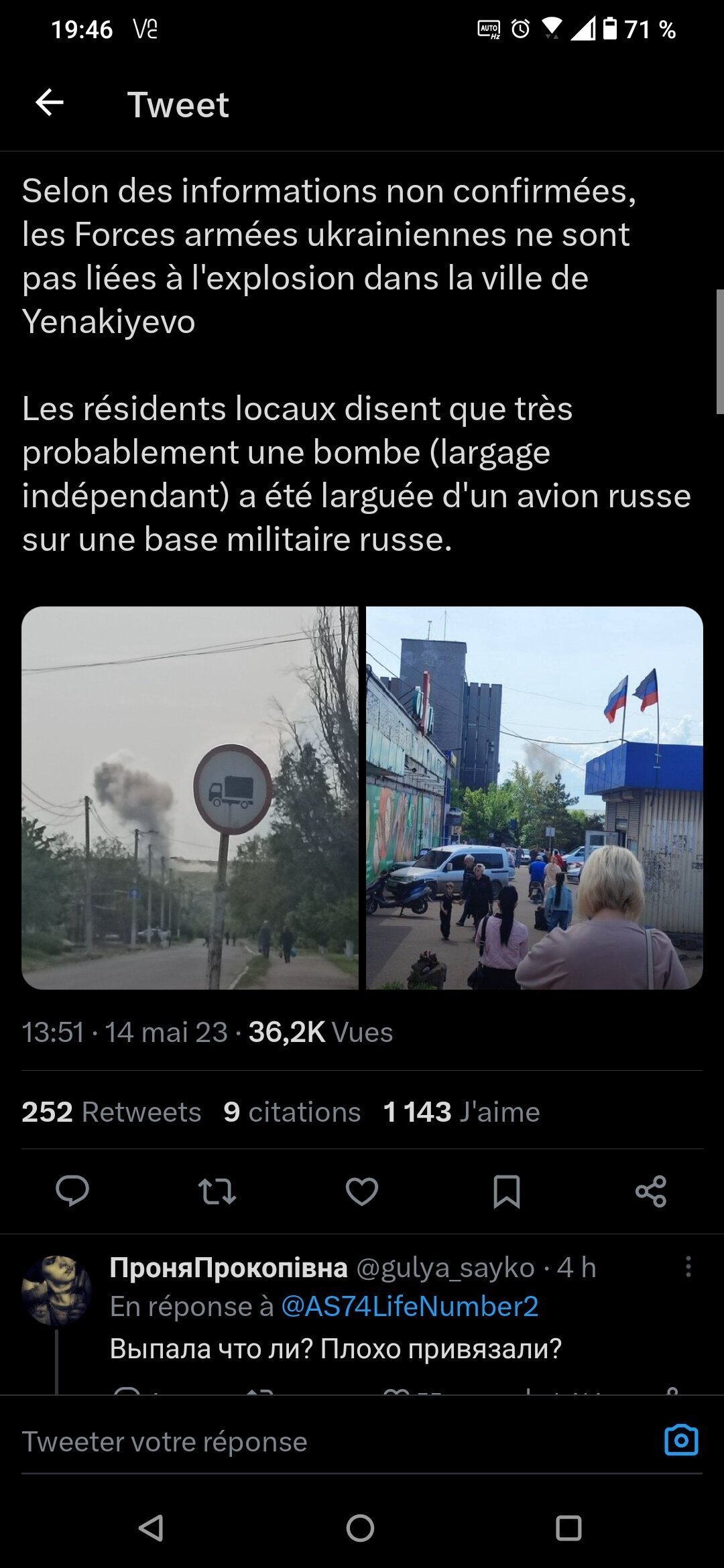View the 252 Retweets list
The width and height of the screenshot is (724, 1568).
111,1112
